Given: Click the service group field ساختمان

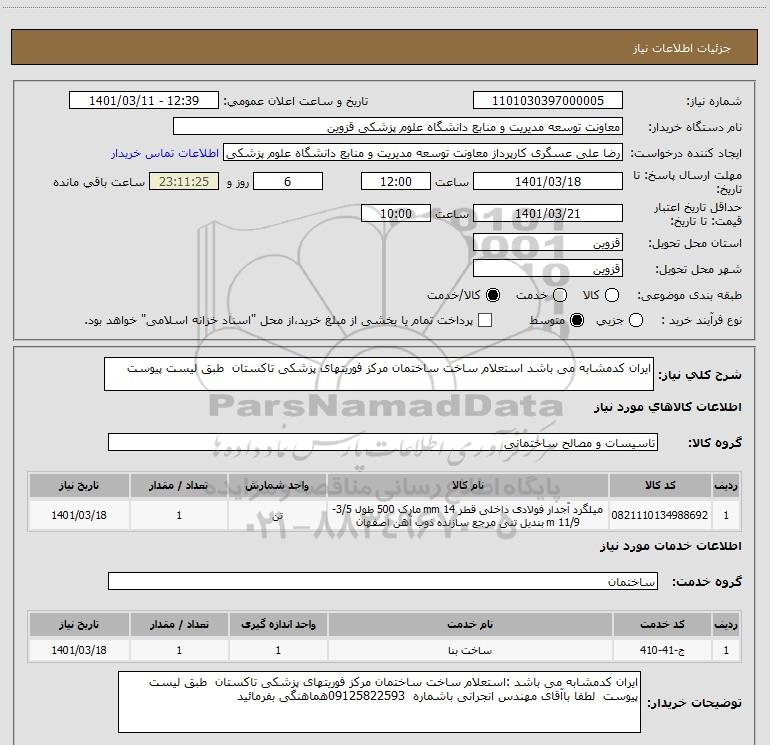Looking at the screenshot, I should pyautogui.click(x=383, y=581).
